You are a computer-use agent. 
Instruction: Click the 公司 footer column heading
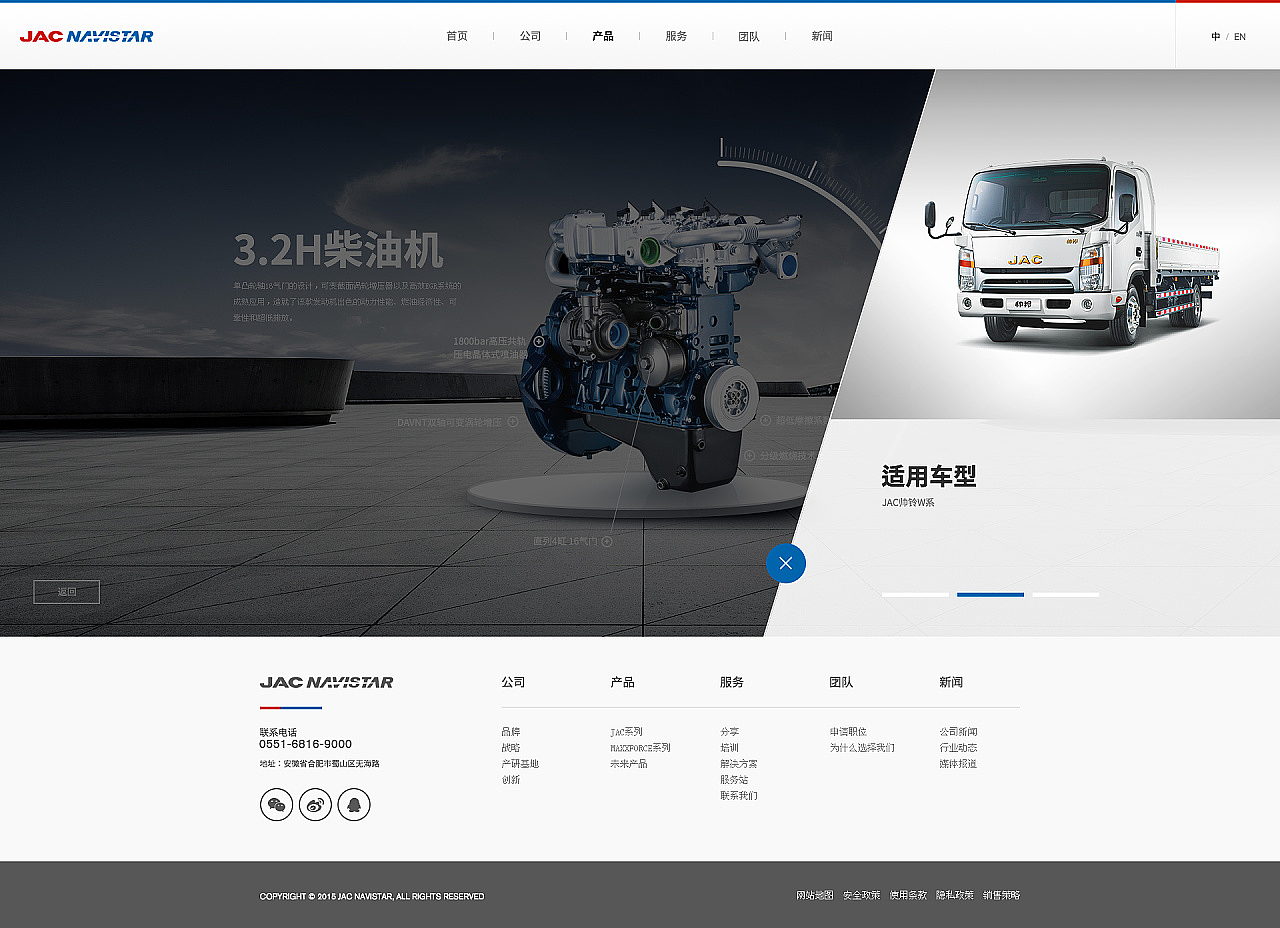pos(513,682)
